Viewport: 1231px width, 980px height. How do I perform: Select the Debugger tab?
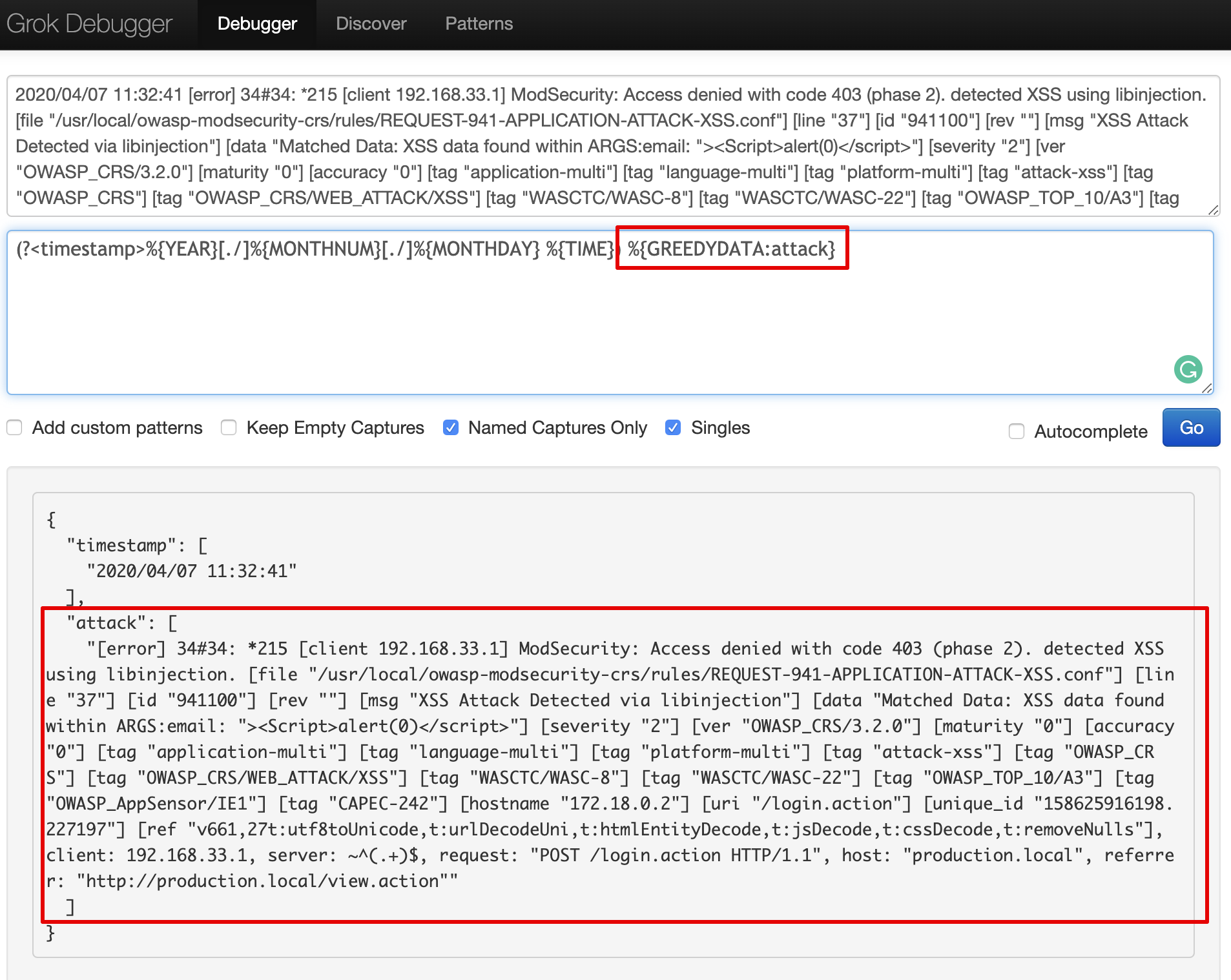[x=257, y=24]
